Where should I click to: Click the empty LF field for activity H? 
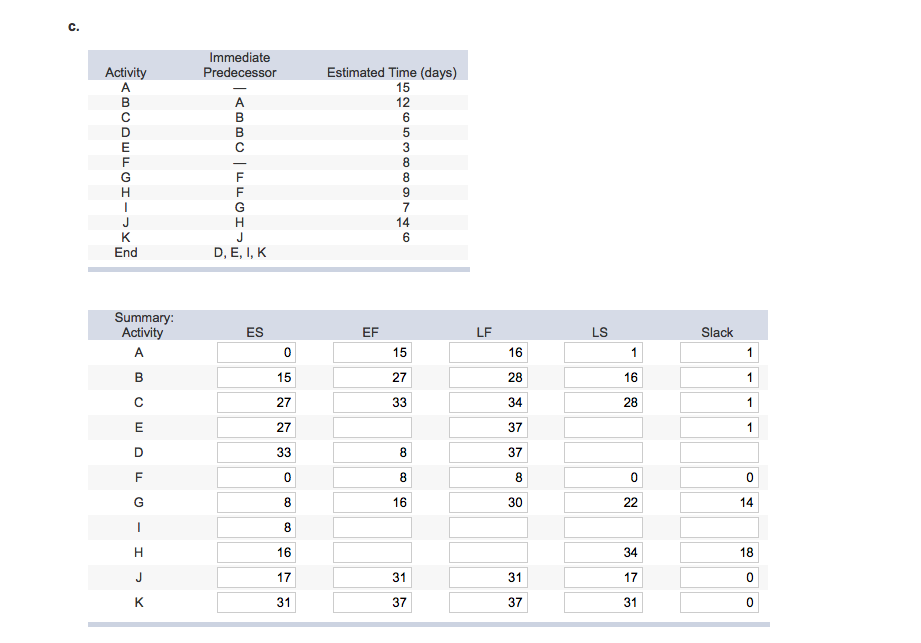point(488,552)
